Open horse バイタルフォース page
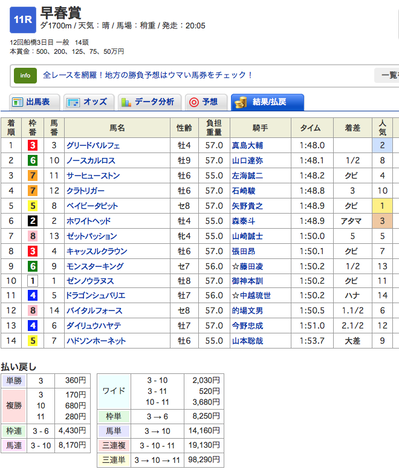Image resolution: width=399 pixels, height=475 pixels. (x=94, y=311)
